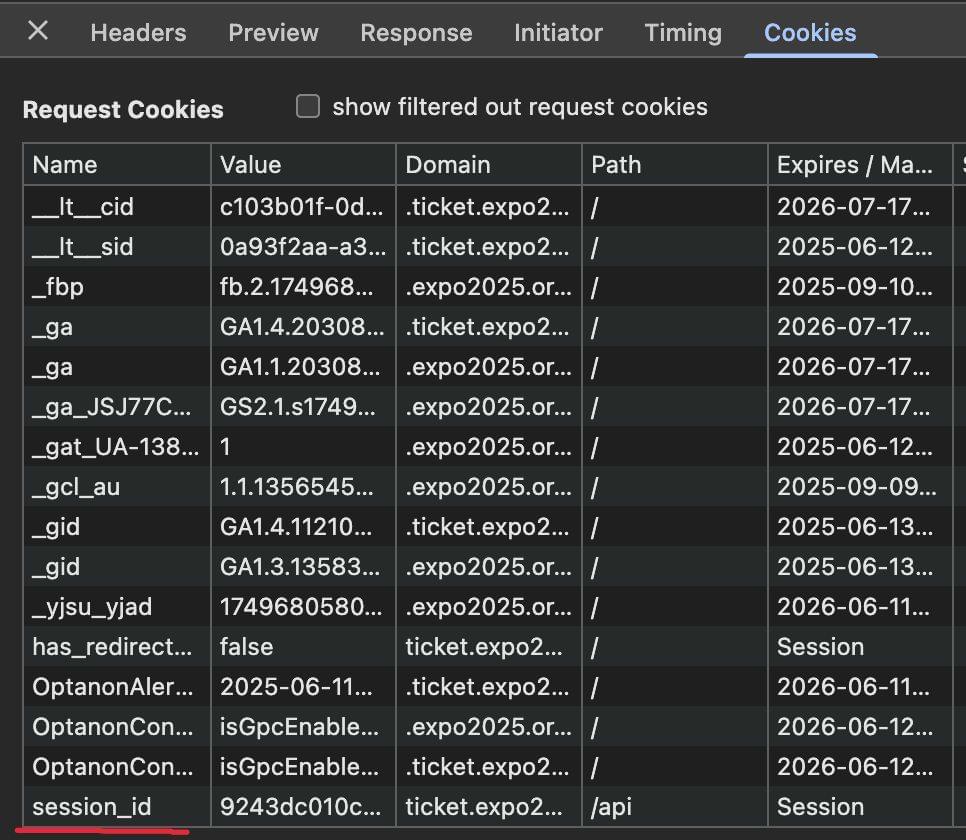Sort by the Domain column header
Screen dimensions: 966x840
point(489,165)
